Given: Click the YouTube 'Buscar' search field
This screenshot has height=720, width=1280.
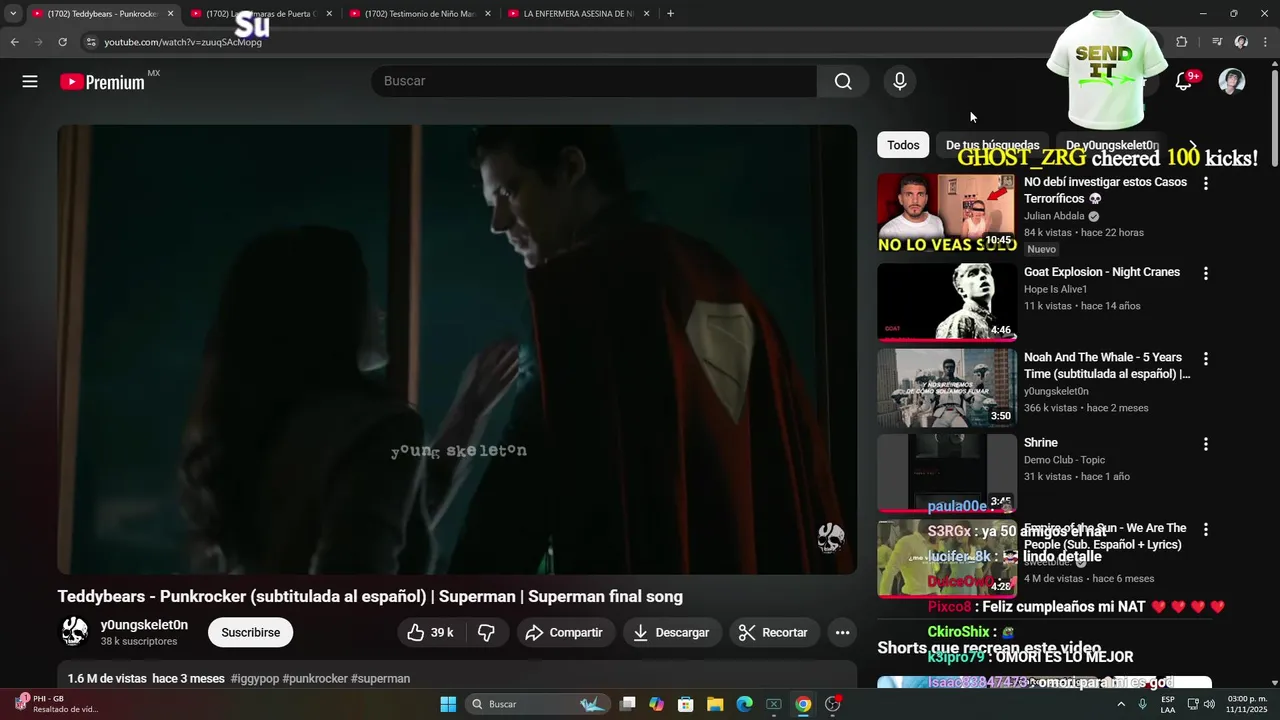Looking at the screenshot, I should coord(594,82).
